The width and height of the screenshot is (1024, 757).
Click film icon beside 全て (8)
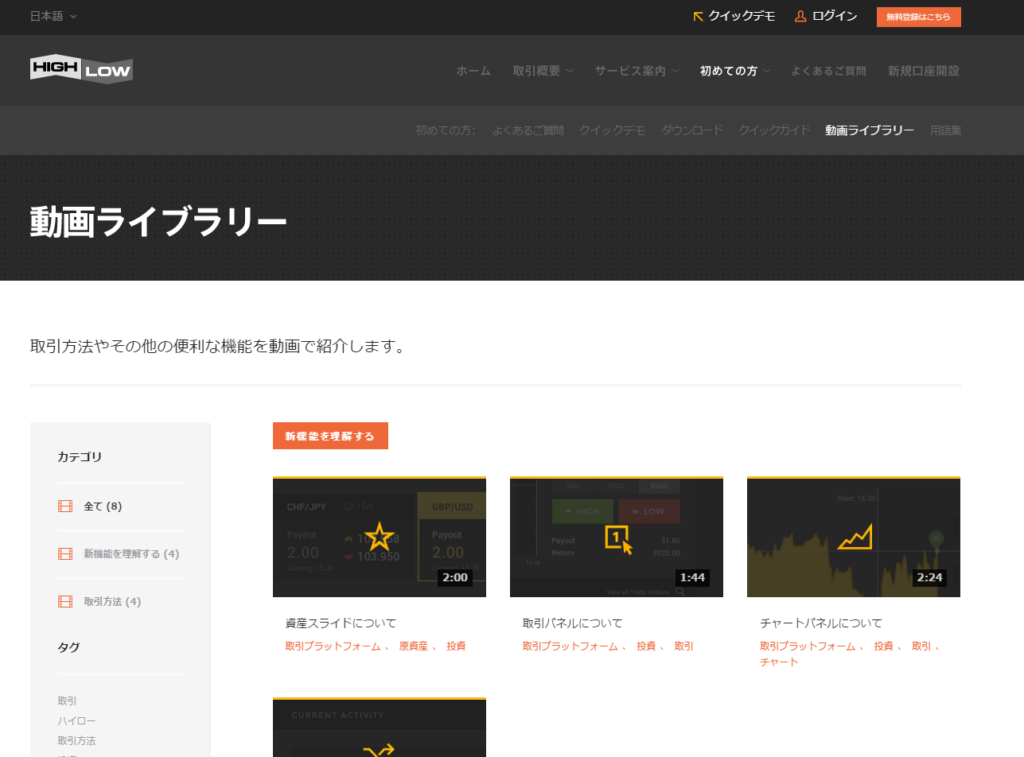coord(65,506)
